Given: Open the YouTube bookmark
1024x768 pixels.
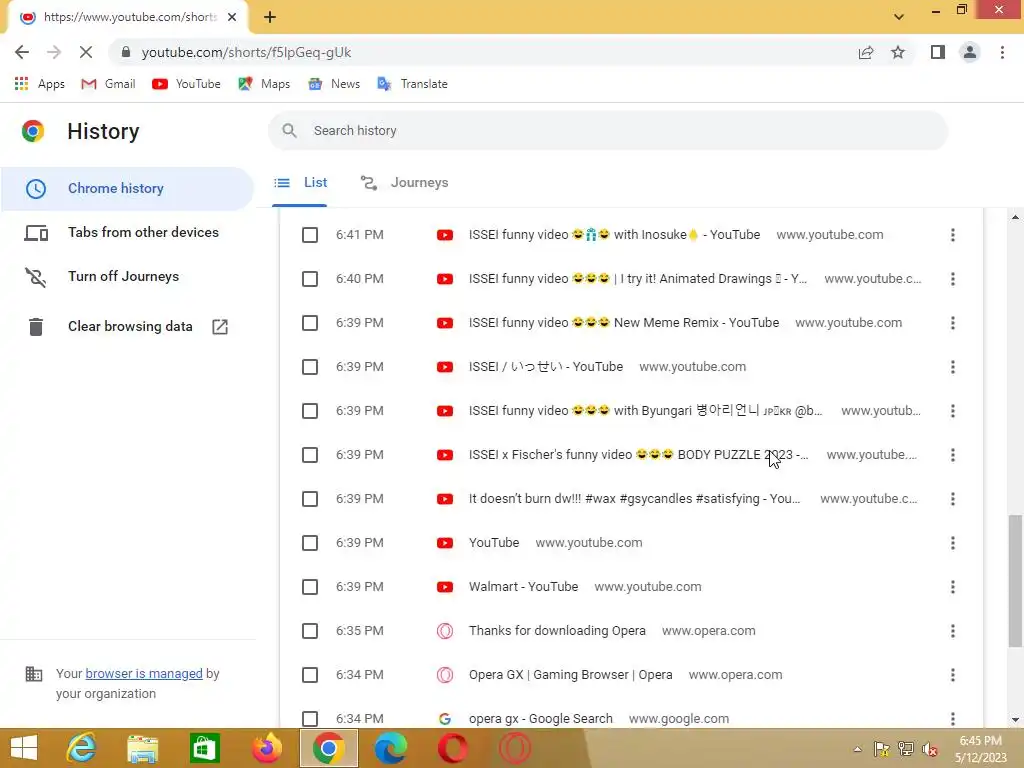Looking at the screenshot, I should pyautogui.click(x=186, y=84).
